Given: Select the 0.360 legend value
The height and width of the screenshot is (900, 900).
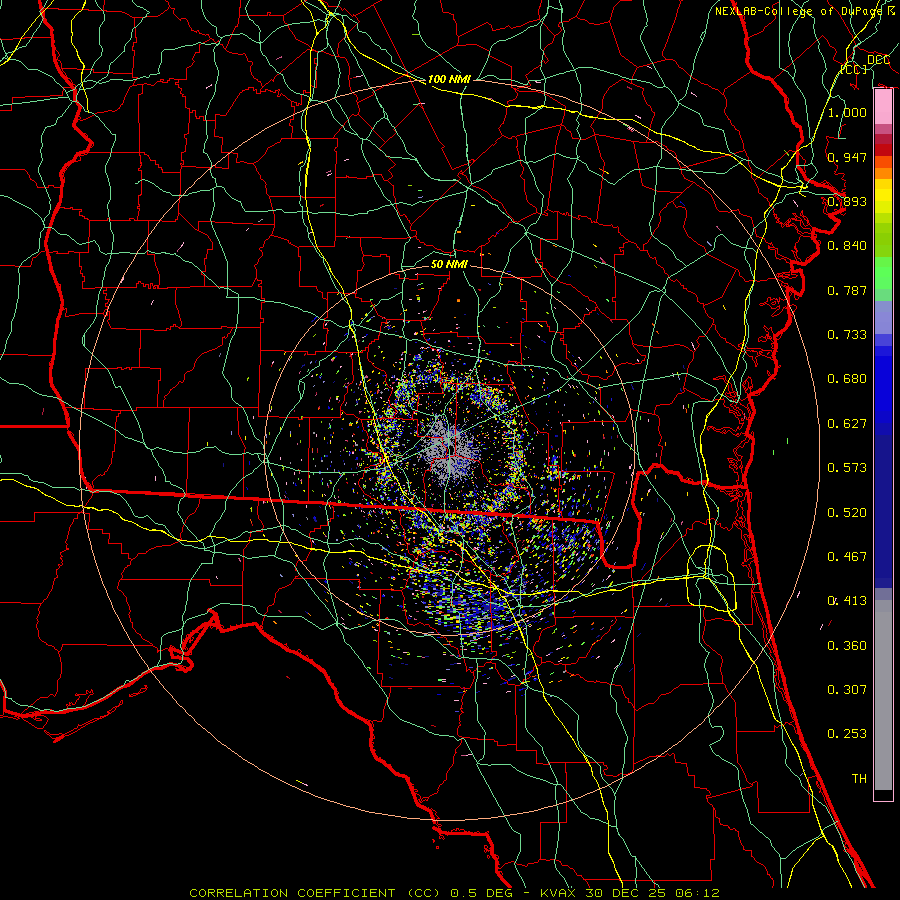Looking at the screenshot, I should 847,646.
